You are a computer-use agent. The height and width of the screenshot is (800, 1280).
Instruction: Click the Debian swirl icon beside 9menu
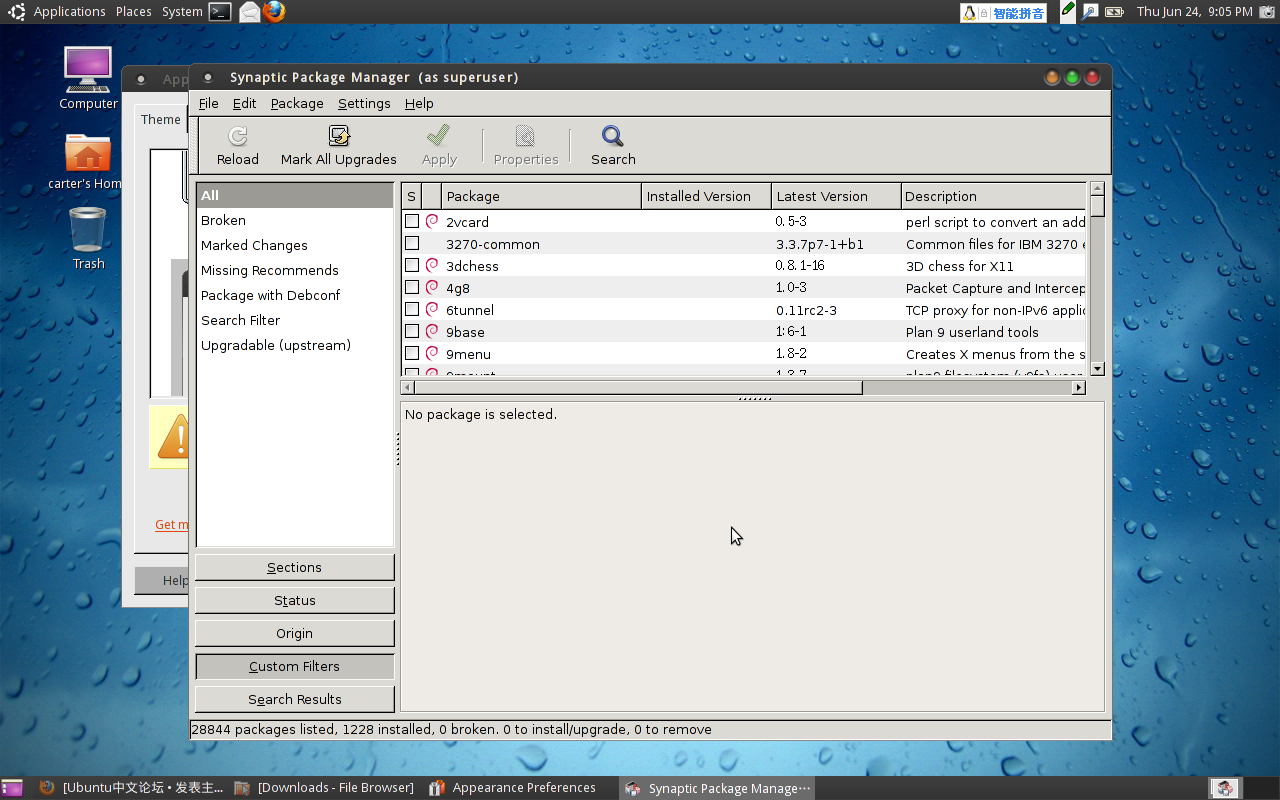click(x=432, y=353)
